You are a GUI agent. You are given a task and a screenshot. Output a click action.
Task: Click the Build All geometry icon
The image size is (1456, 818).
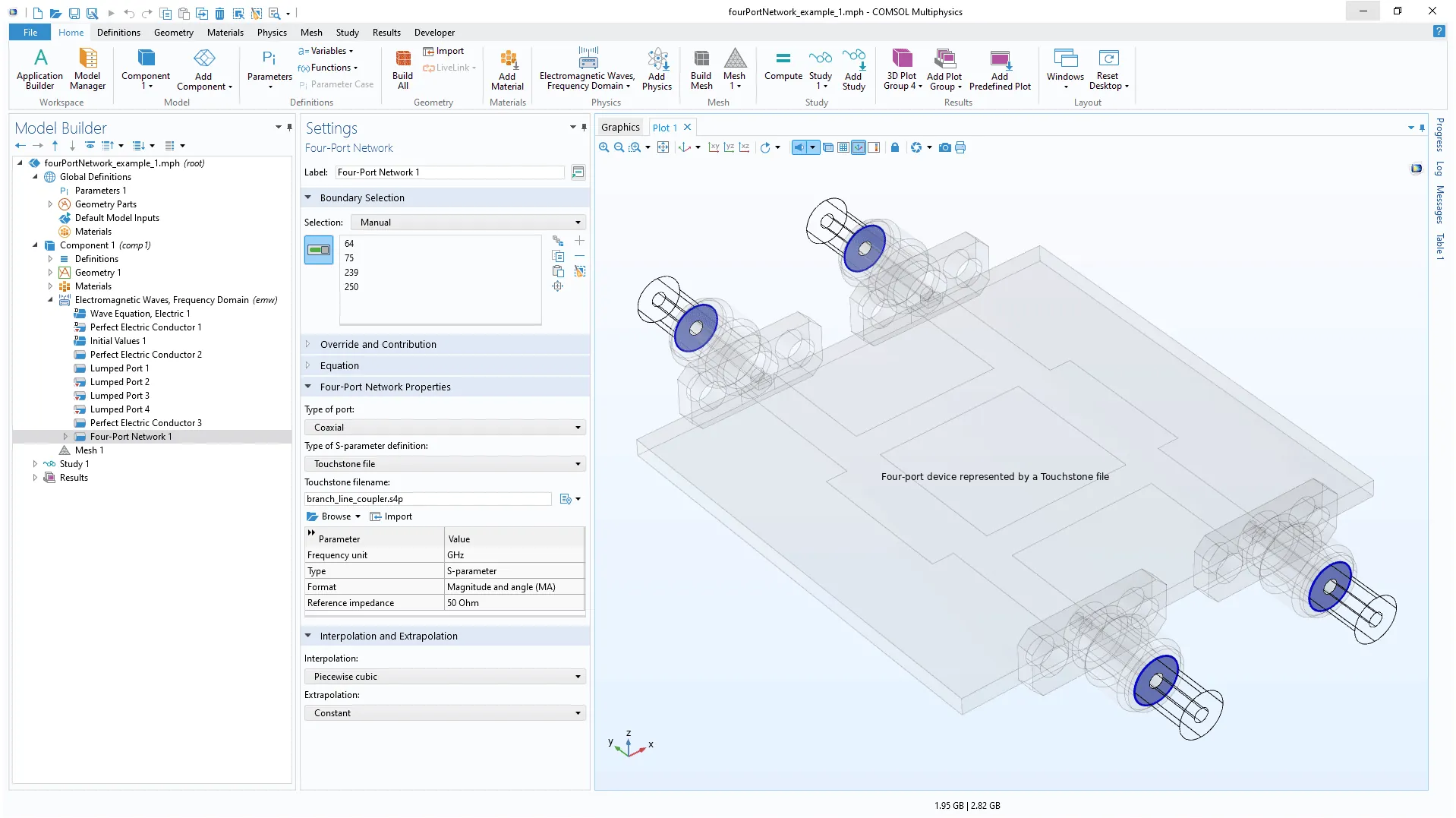point(402,68)
